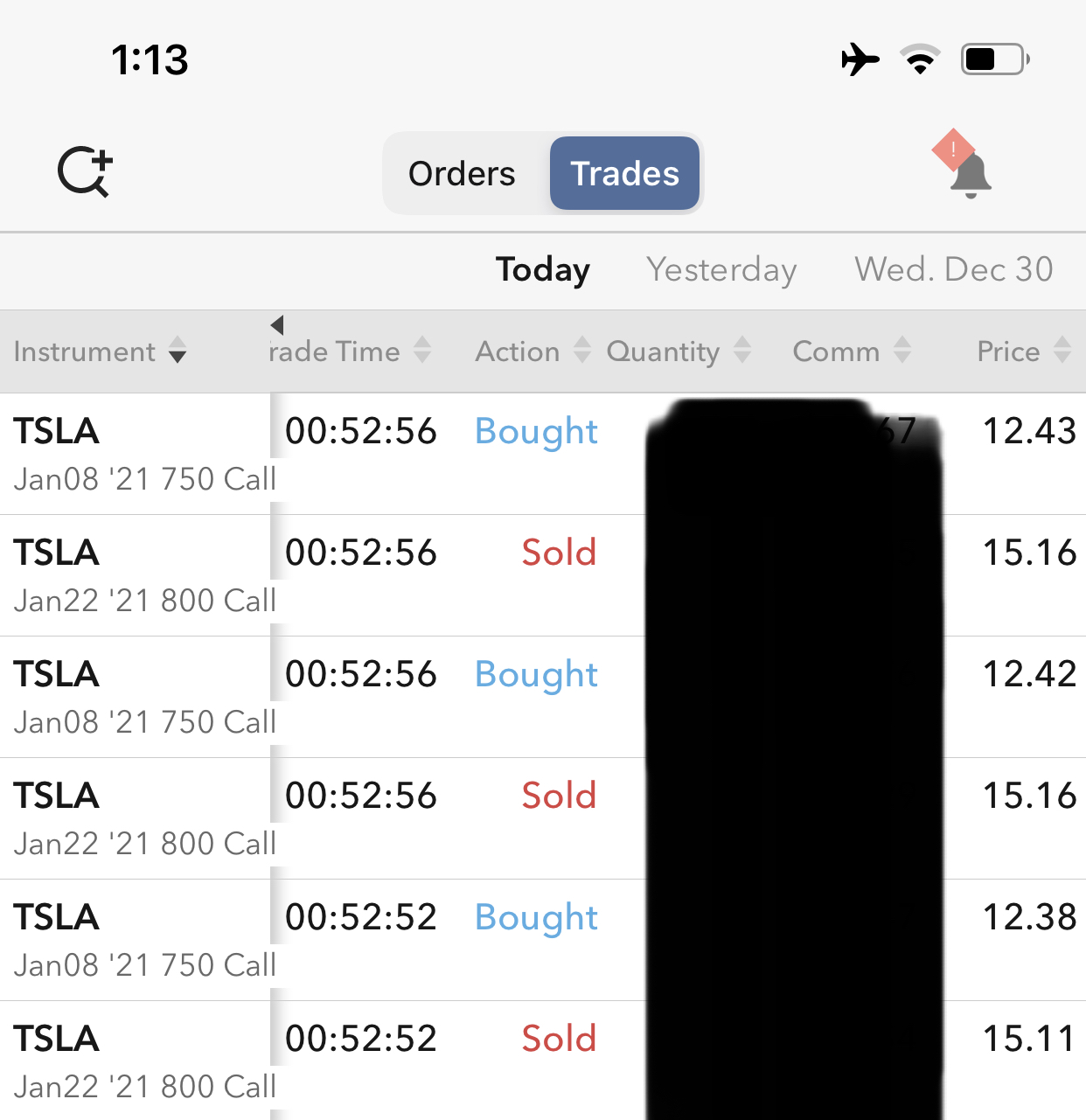Sort by the Action column arrows
This screenshot has width=1086, height=1120.
[582, 351]
